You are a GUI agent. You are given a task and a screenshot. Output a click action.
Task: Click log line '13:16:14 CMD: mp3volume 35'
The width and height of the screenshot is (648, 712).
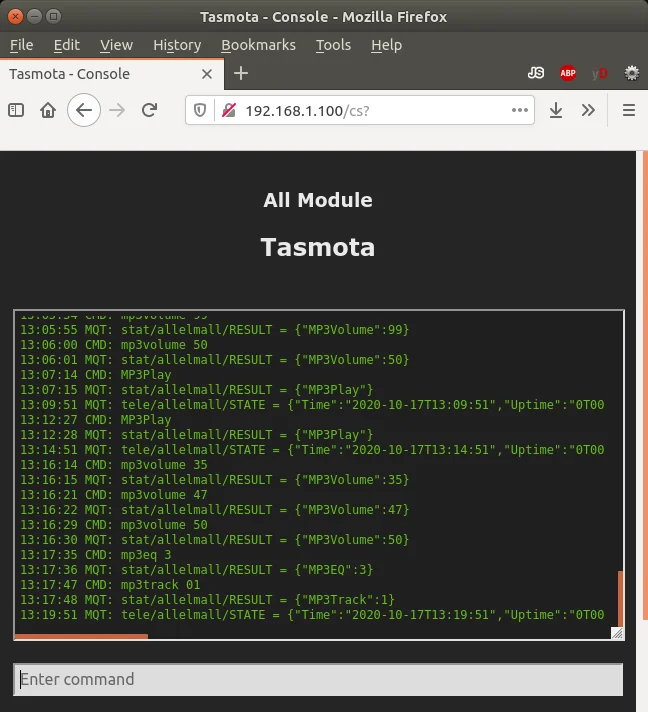point(114,465)
